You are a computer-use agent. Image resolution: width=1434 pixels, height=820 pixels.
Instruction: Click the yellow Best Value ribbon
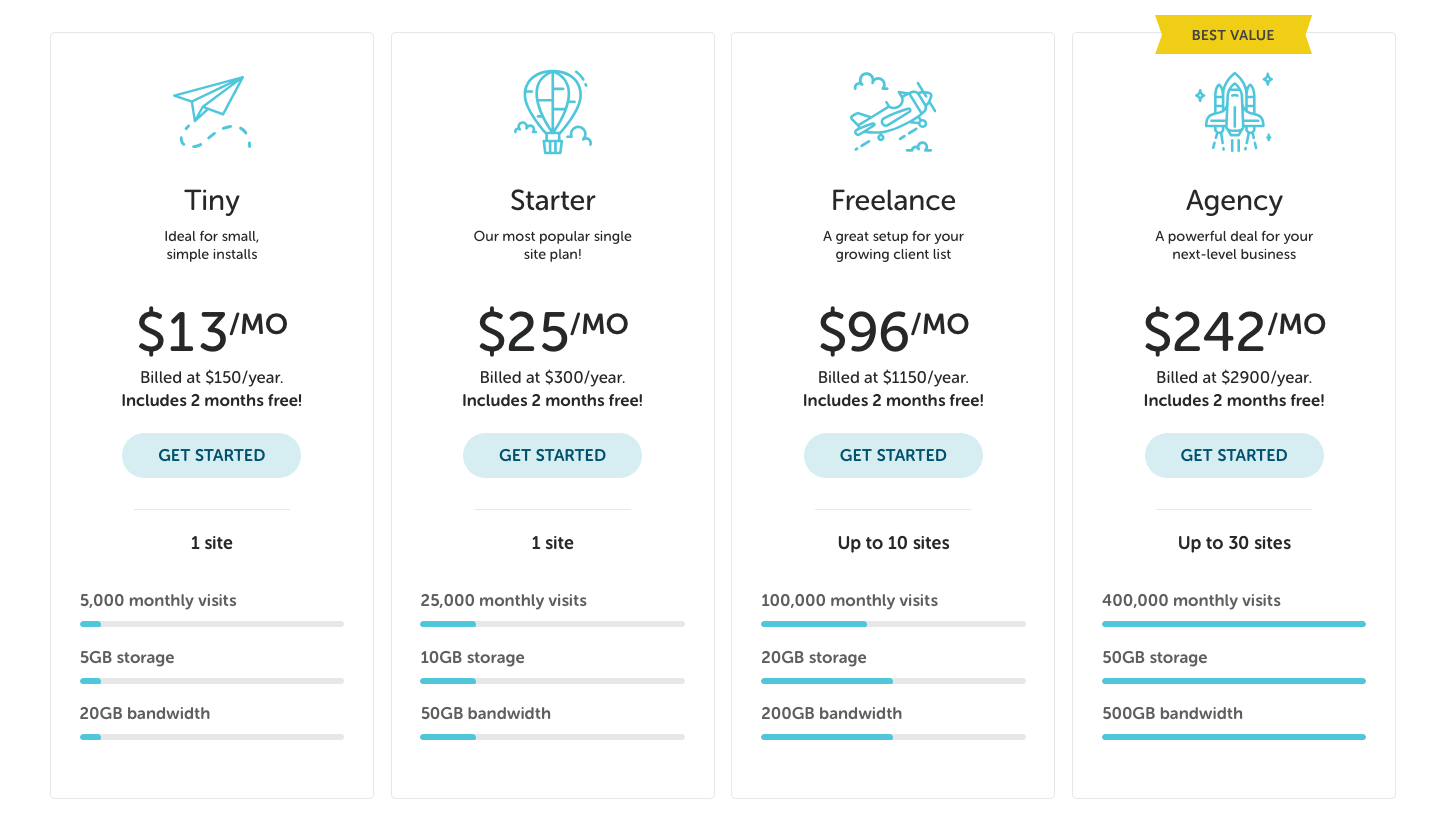[1233, 35]
